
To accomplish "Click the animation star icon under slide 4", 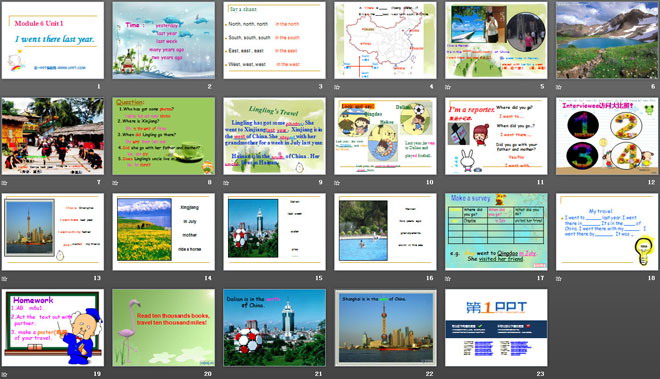I will tap(337, 87).
